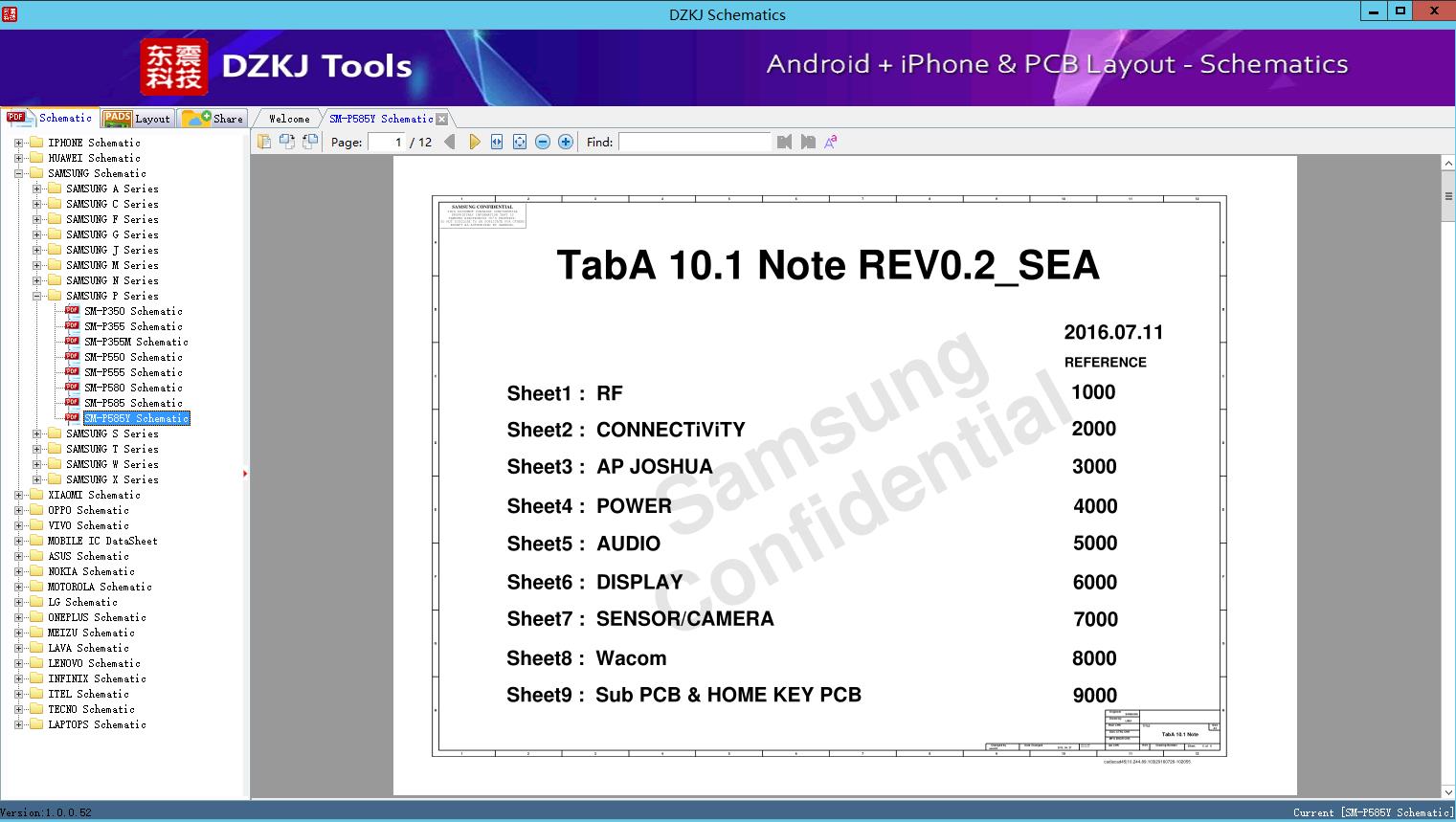The height and width of the screenshot is (822, 1456).
Task: Select the ONEPLUS Schematic folder
Action: coord(97,617)
